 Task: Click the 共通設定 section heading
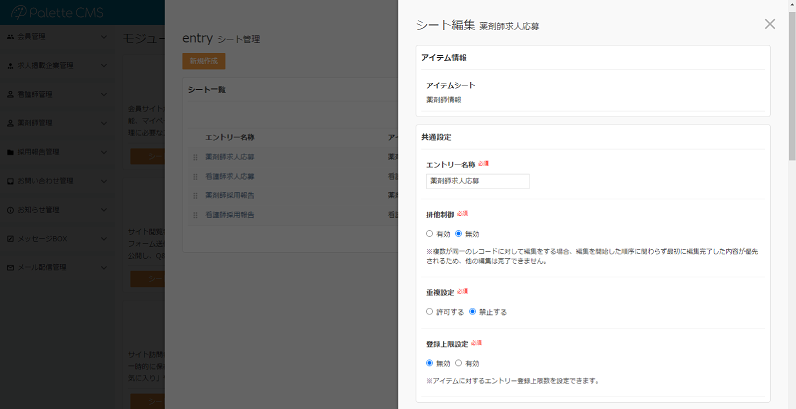[436, 138]
